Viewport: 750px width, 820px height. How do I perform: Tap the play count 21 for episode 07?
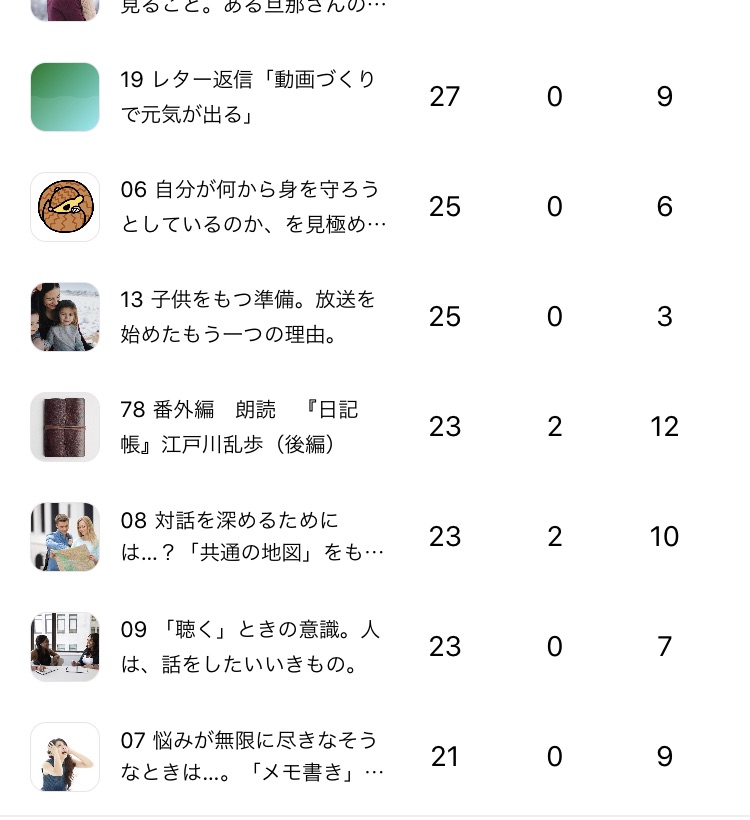click(x=445, y=757)
